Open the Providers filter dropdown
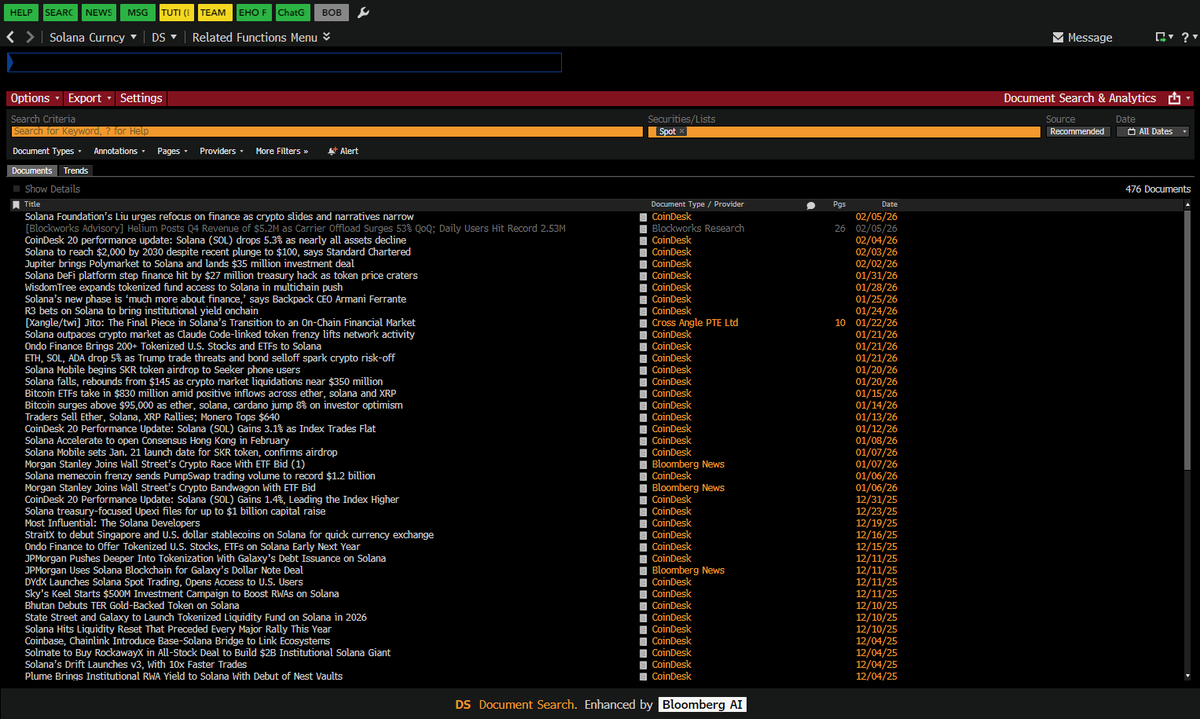Image resolution: width=1200 pixels, height=719 pixels. (221, 151)
